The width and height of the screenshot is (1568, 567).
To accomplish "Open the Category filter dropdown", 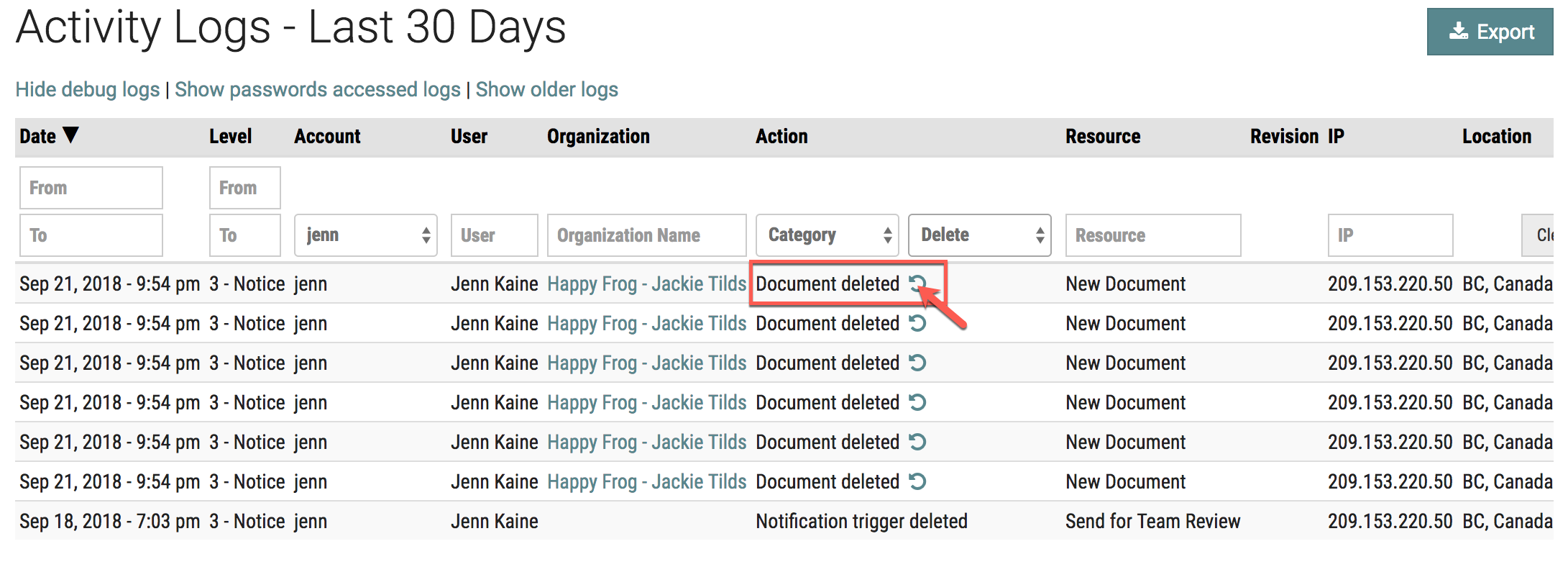I will pos(827,235).
